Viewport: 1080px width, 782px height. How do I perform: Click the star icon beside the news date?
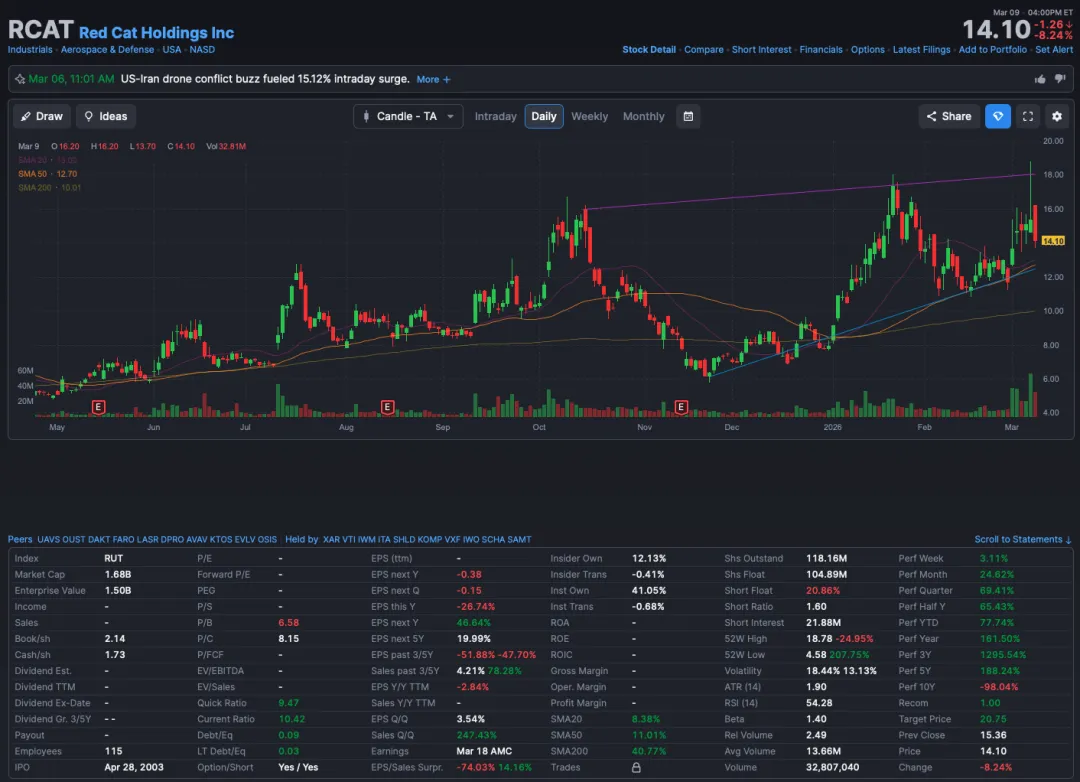click(x=20, y=79)
